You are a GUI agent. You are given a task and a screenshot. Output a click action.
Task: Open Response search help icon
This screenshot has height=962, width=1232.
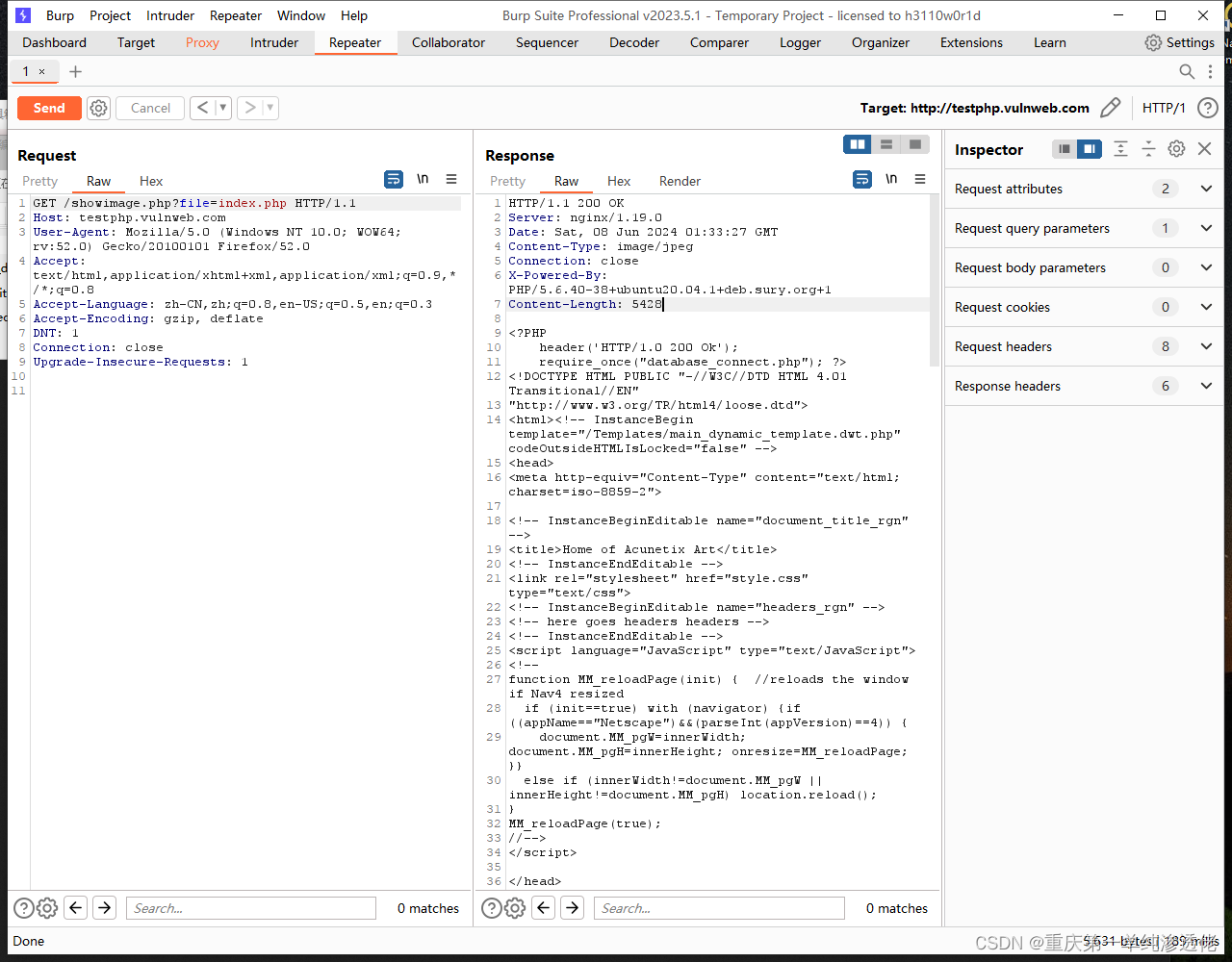click(x=491, y=907)
